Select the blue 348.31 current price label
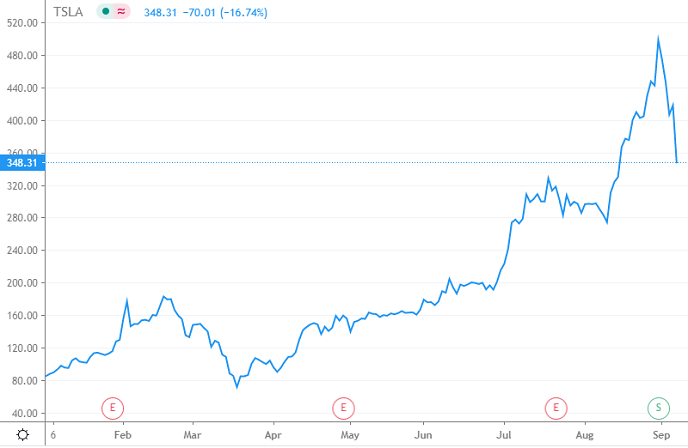688x448 pixels. pyautogui.click(x=22, y=163)
